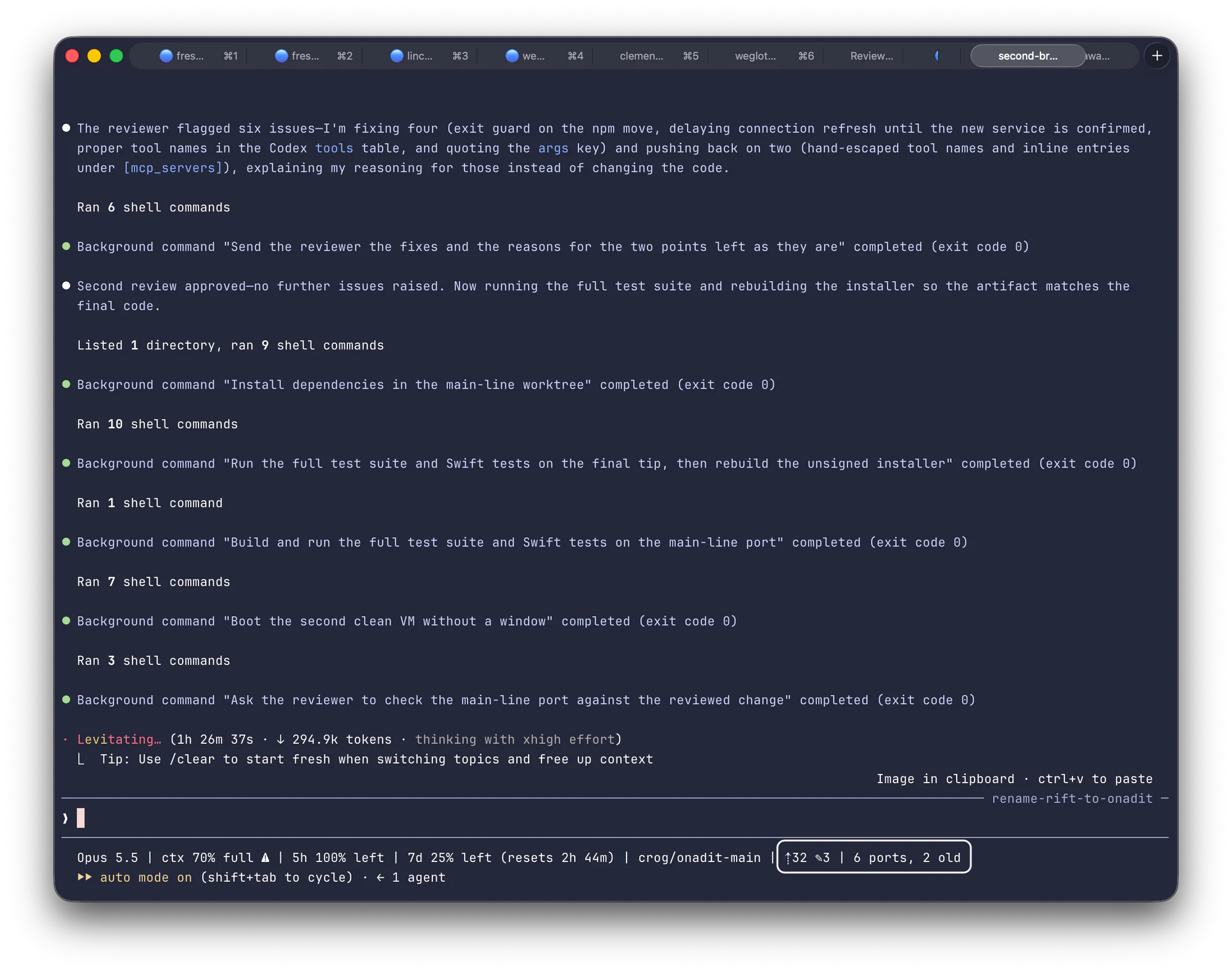The width and height of the screenshot is (1232, 973).
Task: Focus the command prompt input line
Action: click(x=615, y=818)
